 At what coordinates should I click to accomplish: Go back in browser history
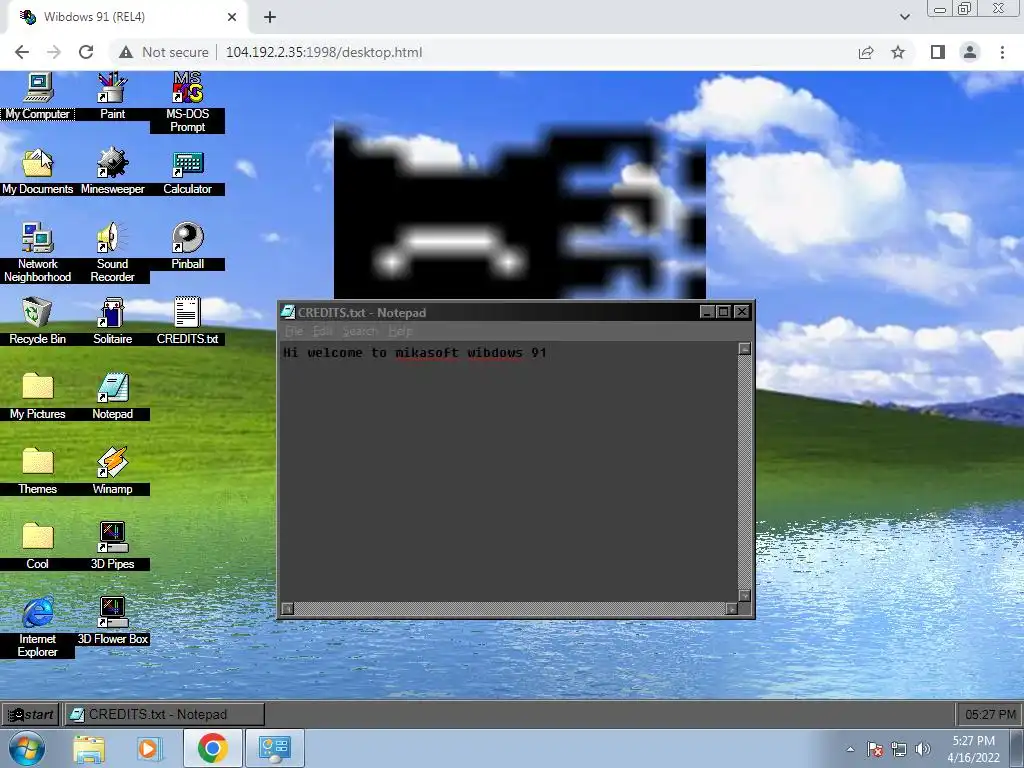(x=22, y=52)
